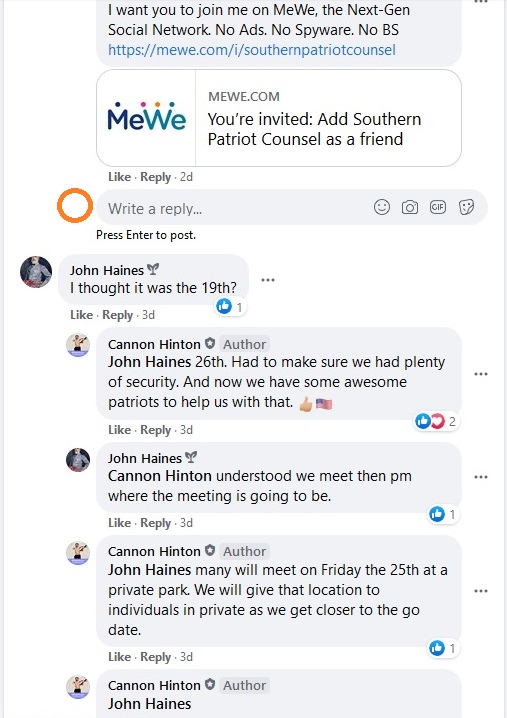Open the mewe.com southernpatriotcounsel link
This screenshot has height=718, width=507.
[x=251, y=50]
